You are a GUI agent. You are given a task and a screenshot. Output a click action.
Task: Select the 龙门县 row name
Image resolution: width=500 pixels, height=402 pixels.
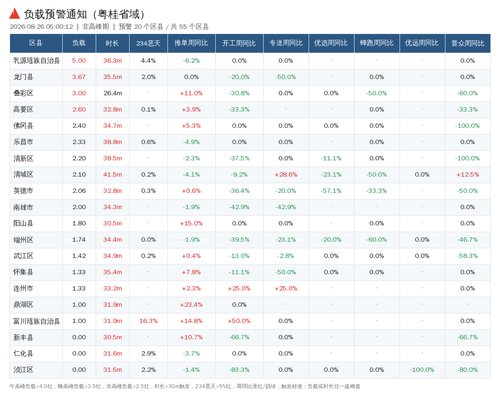click(23, 77)
